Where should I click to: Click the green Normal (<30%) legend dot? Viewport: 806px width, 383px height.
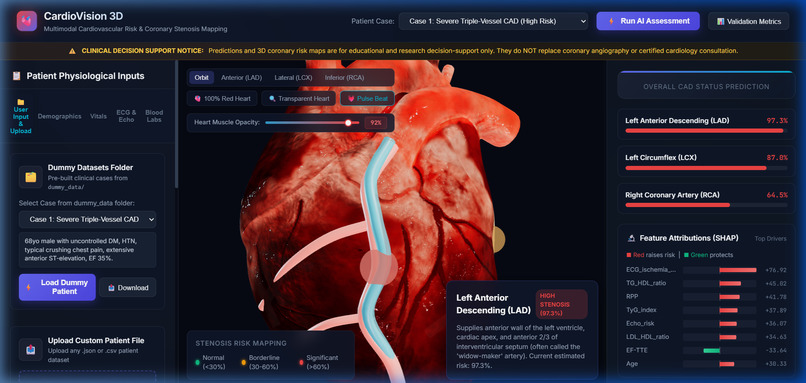coord(197,362)
